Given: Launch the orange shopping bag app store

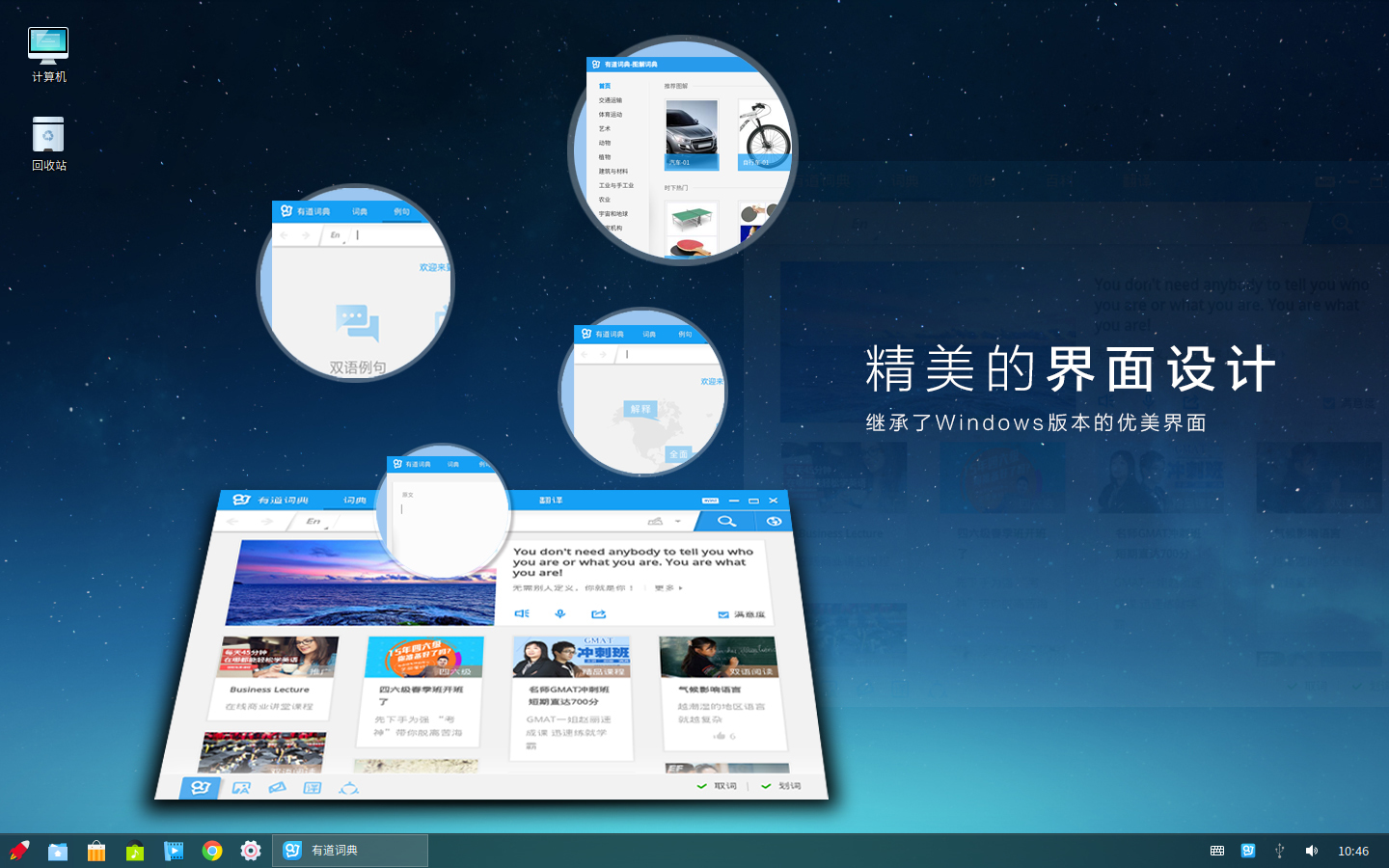Looking at the screenshot, I should coord(96,851).
